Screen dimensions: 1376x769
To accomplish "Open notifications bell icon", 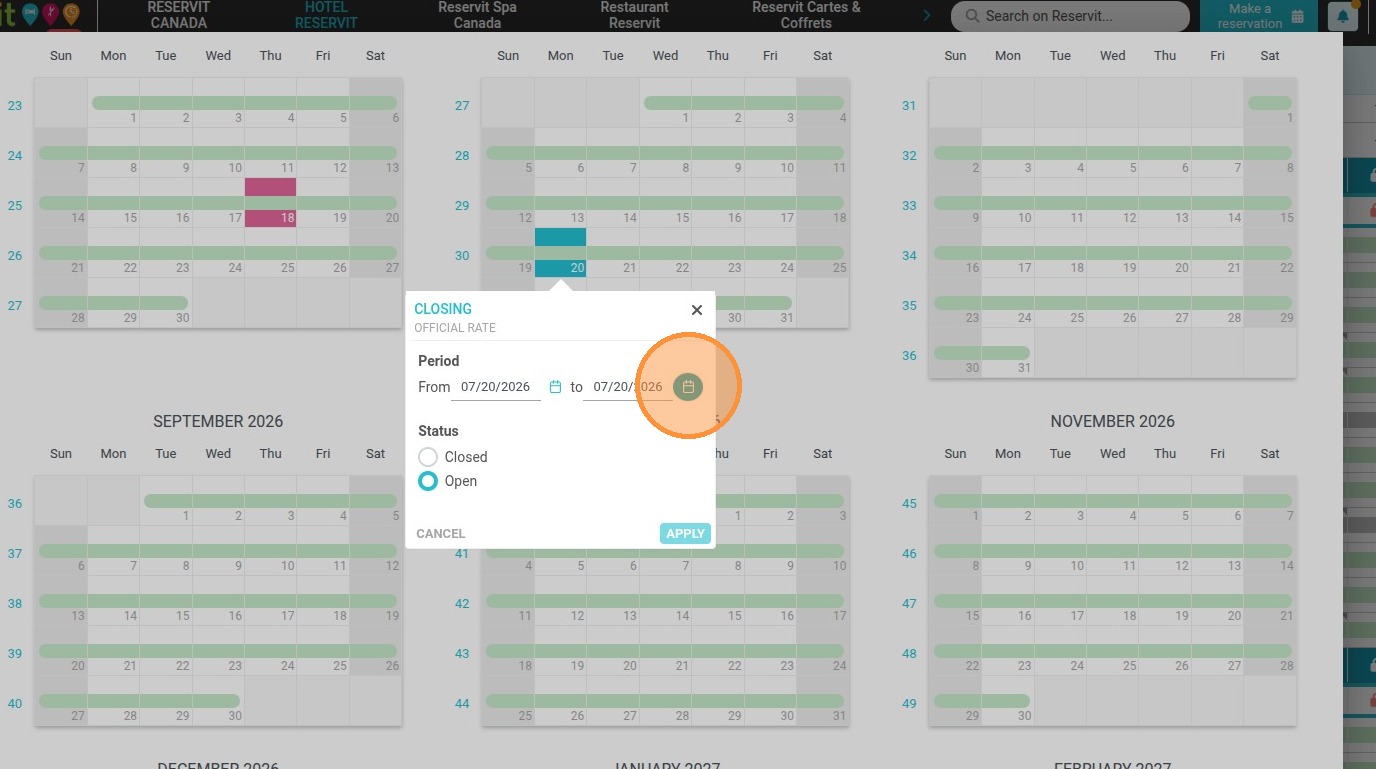I will (x=1342, y=16).
